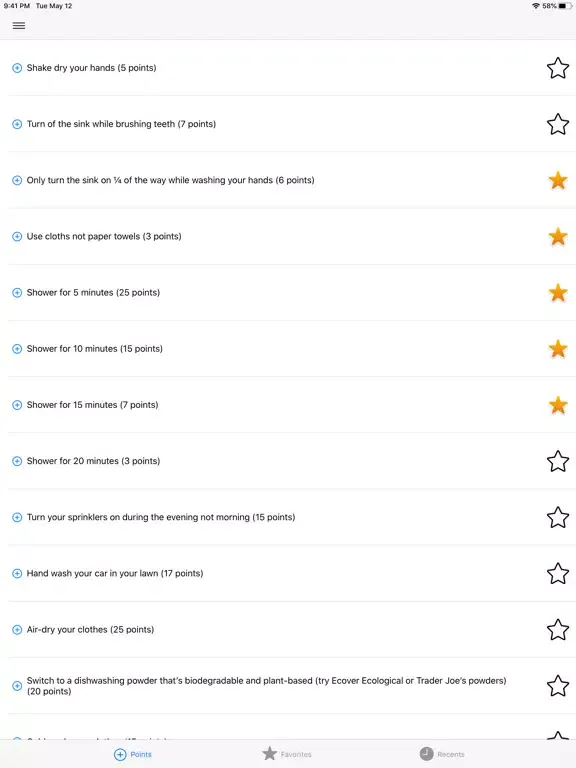Add points for dishwashing powder switch
Viewport: 576px width, 768px height.
(x=17, y=686)
